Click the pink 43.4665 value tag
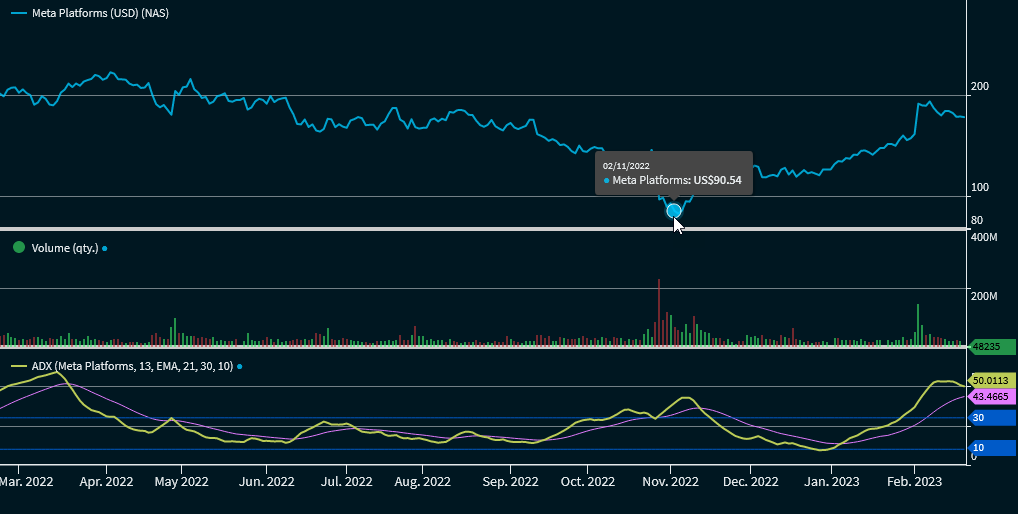Image resolution: width=1018 pixels, height=514 pixels. (x=992, y=397)
